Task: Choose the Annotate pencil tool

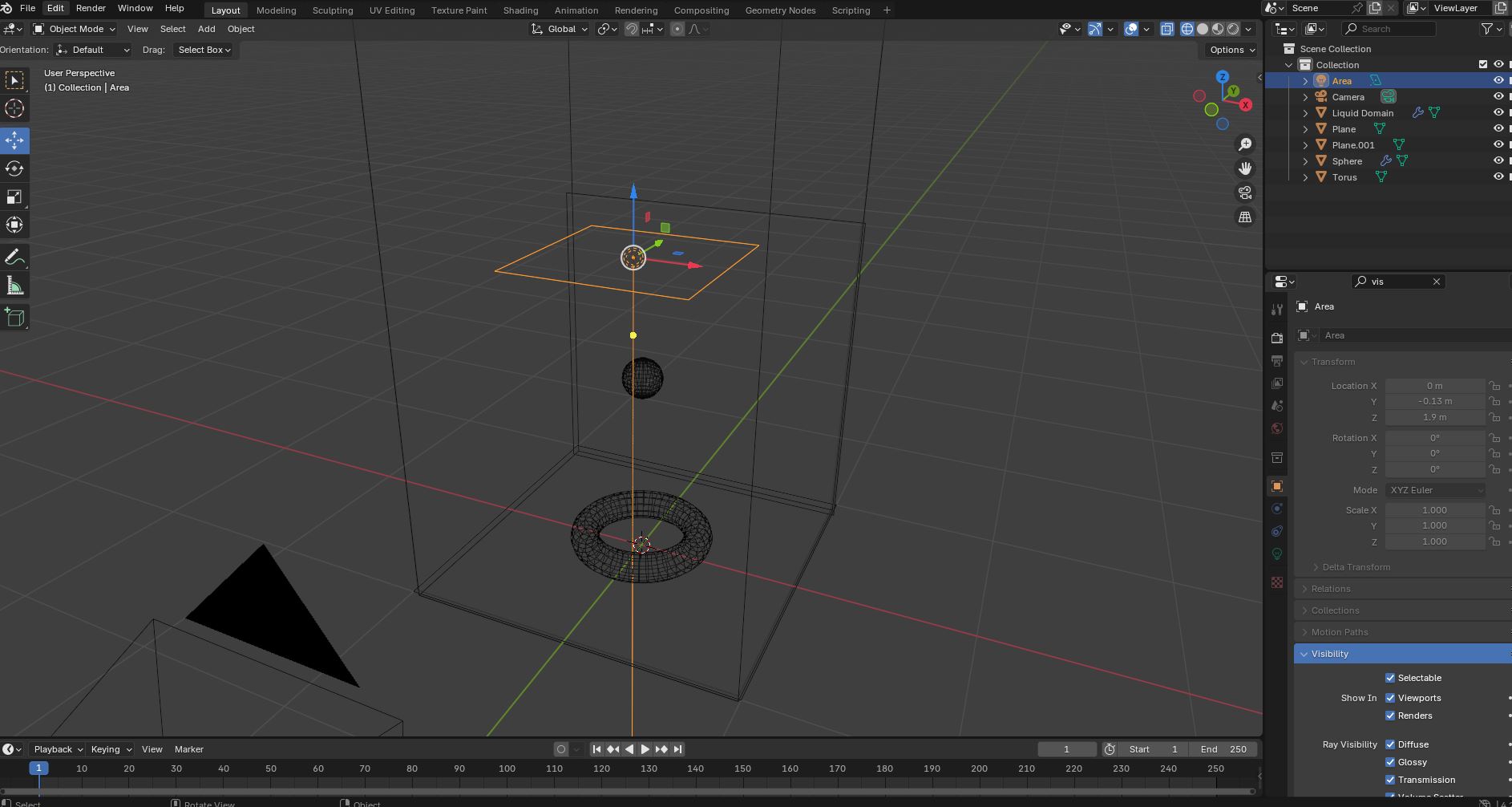Action: tap(14, 258)
